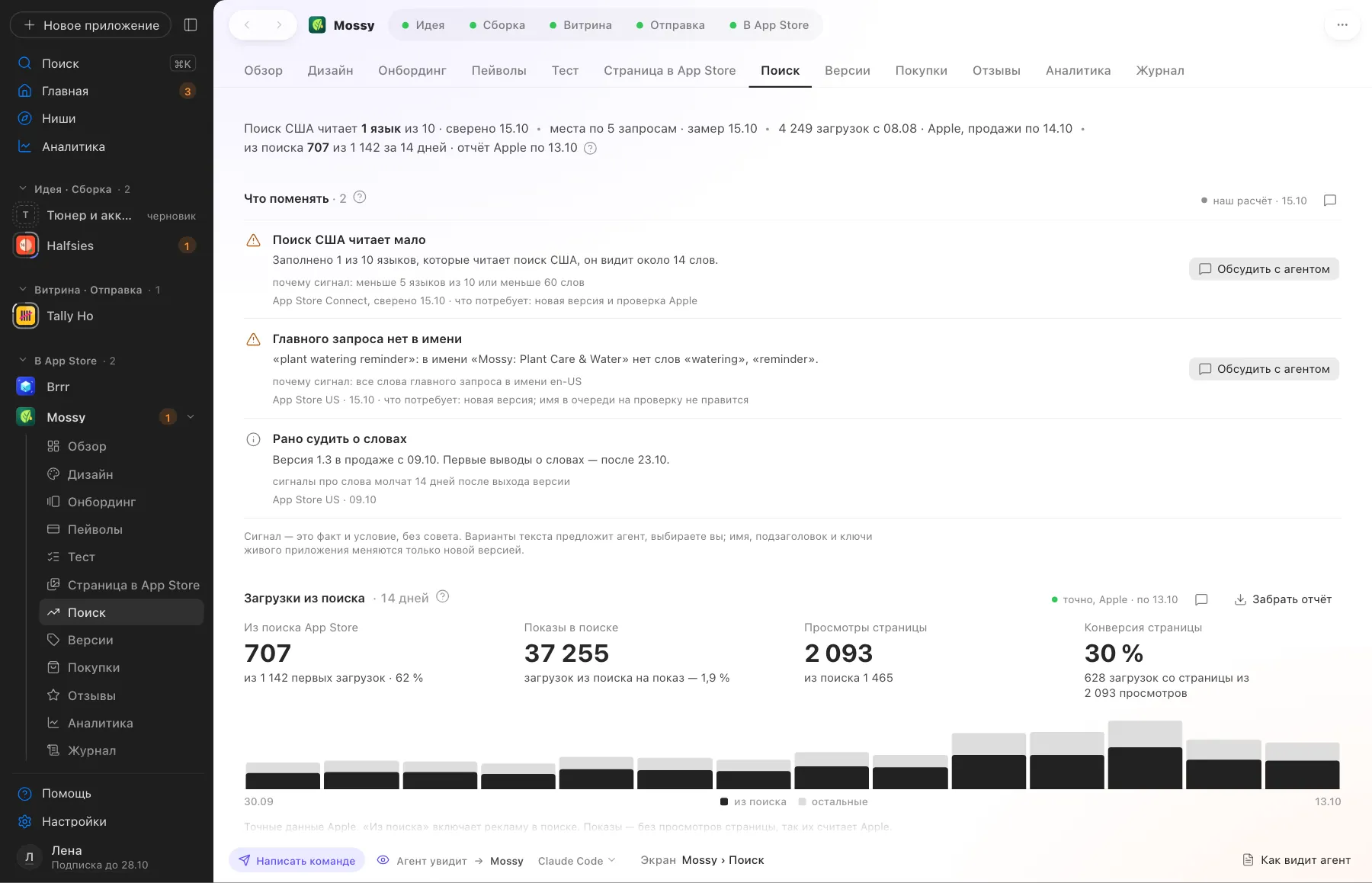The image size is (1372, 883).
Task: Click Новое приложение button
Action: (x=91, y=25)
